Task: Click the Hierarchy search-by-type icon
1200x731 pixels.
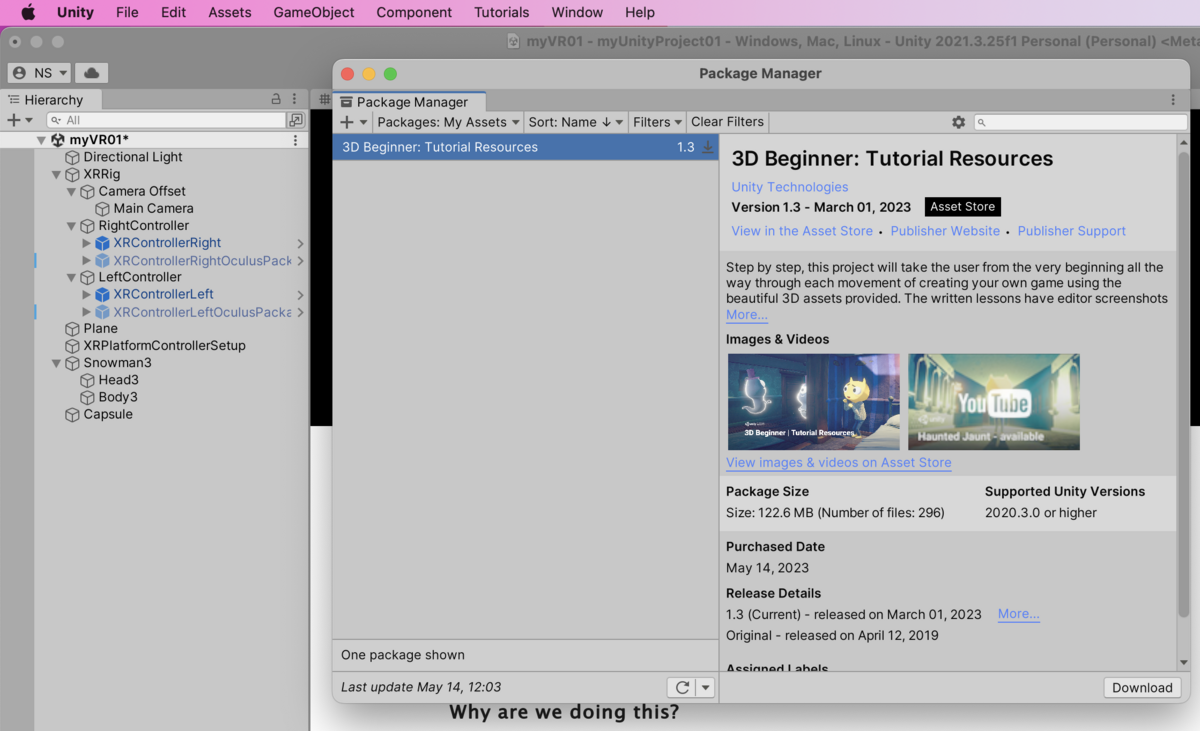Action: point(296,120)
